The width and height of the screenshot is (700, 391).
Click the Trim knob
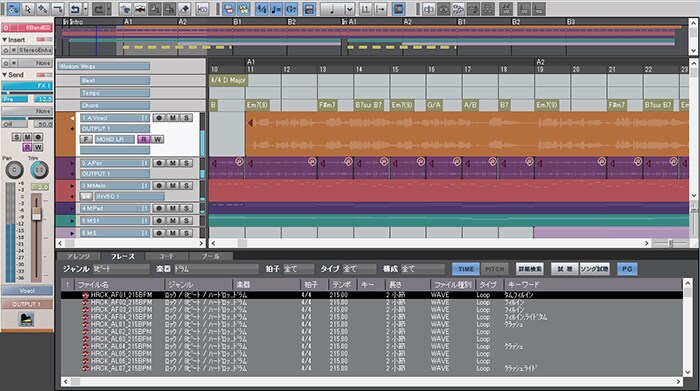[39, 170]
